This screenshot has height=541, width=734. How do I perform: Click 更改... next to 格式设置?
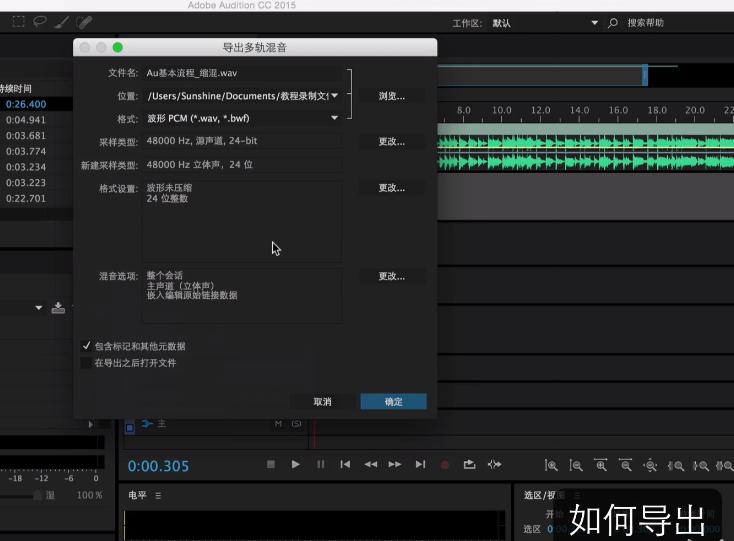click(x=392, y=188)
